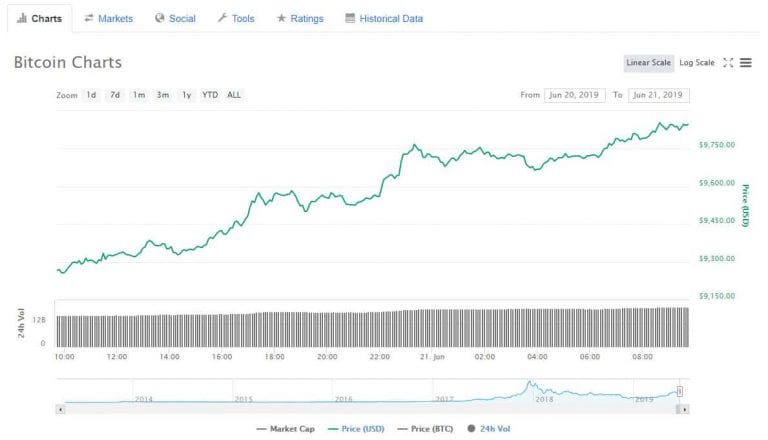The width and height of the screenshot is (768, 440).
Task: Open the Social tab
Action: [175, 19]
